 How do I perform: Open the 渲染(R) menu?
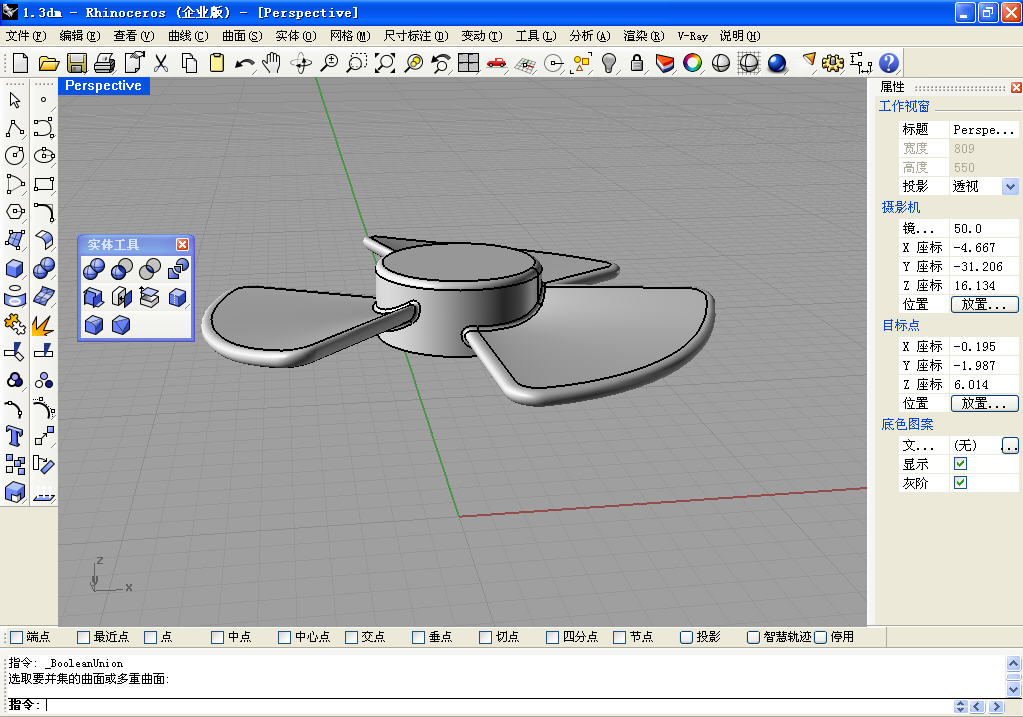click(x=643, y=36)
